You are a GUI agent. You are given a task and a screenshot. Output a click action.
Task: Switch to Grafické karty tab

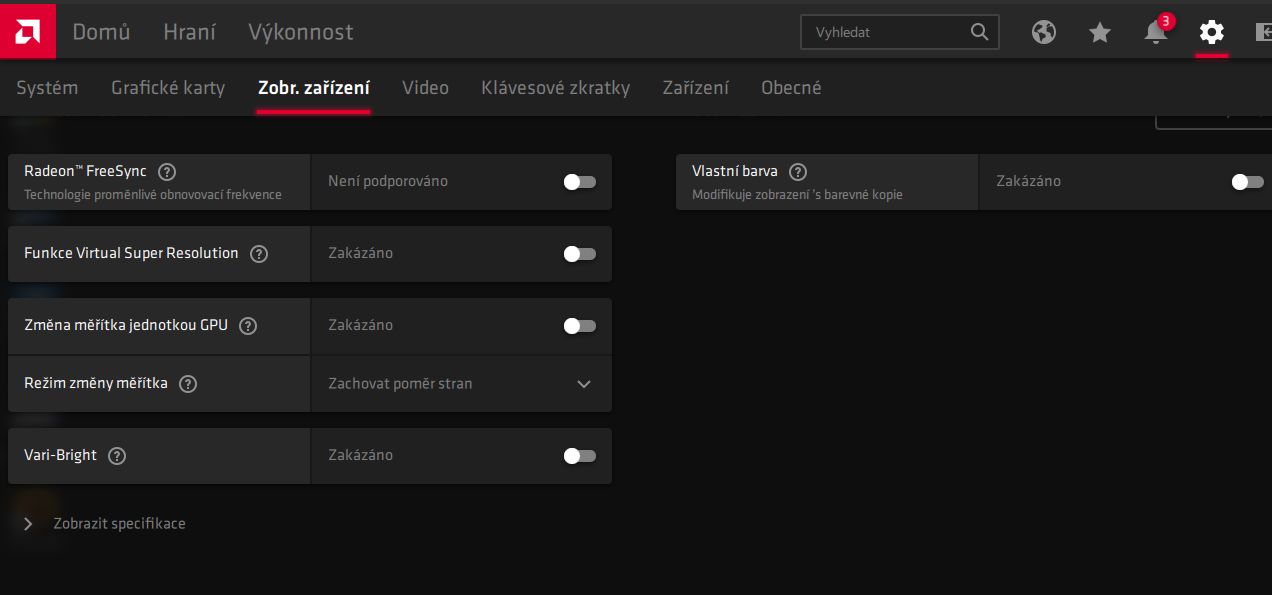click(168, 88)
